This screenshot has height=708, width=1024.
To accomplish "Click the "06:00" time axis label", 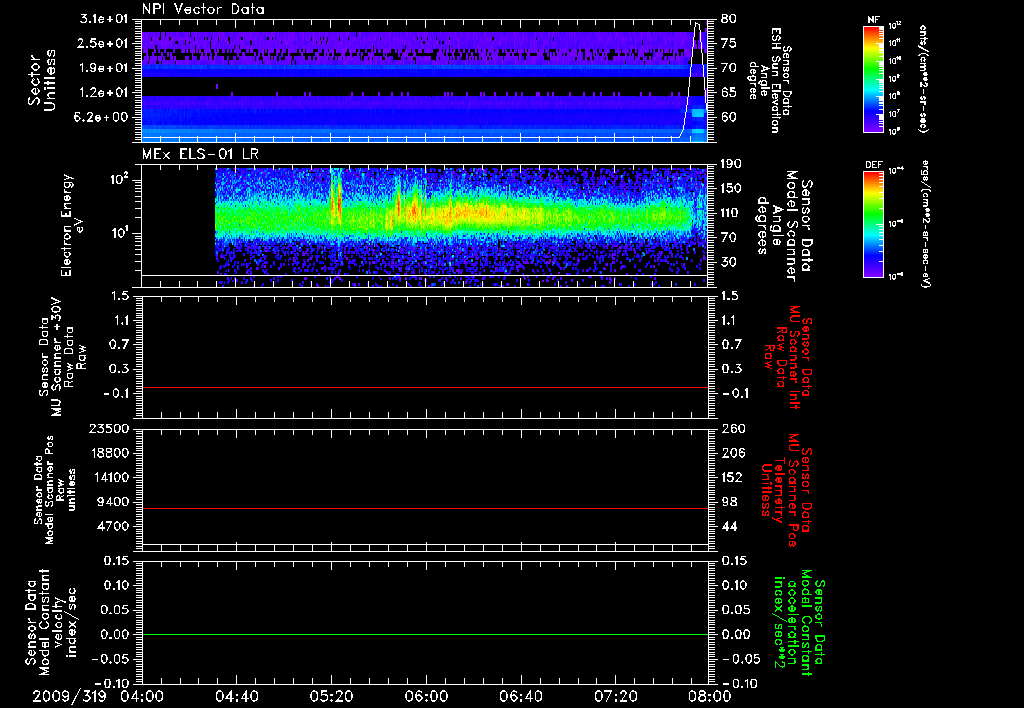I will coord(426,696).
